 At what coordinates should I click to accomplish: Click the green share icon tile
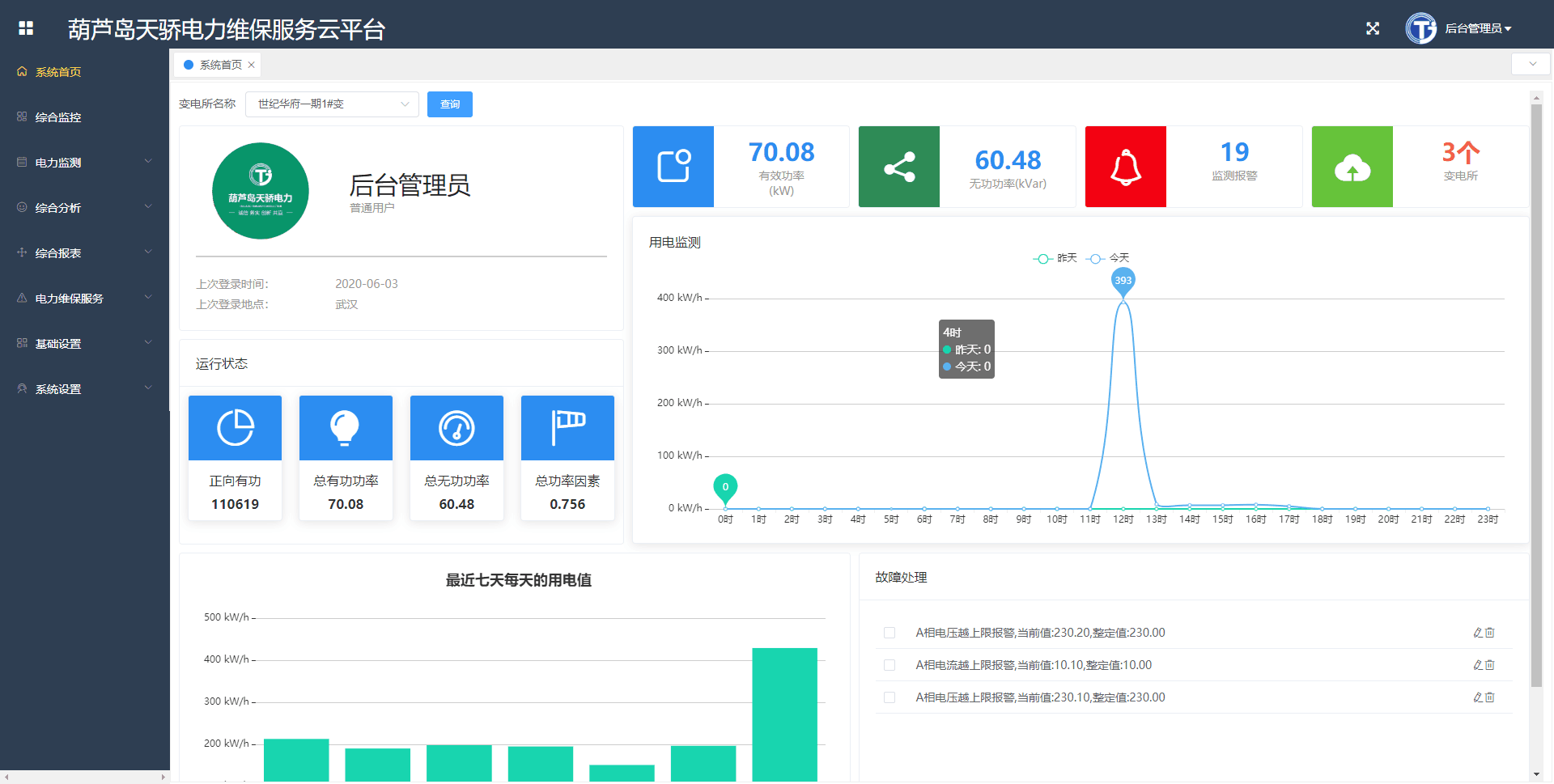coord(898,167)
